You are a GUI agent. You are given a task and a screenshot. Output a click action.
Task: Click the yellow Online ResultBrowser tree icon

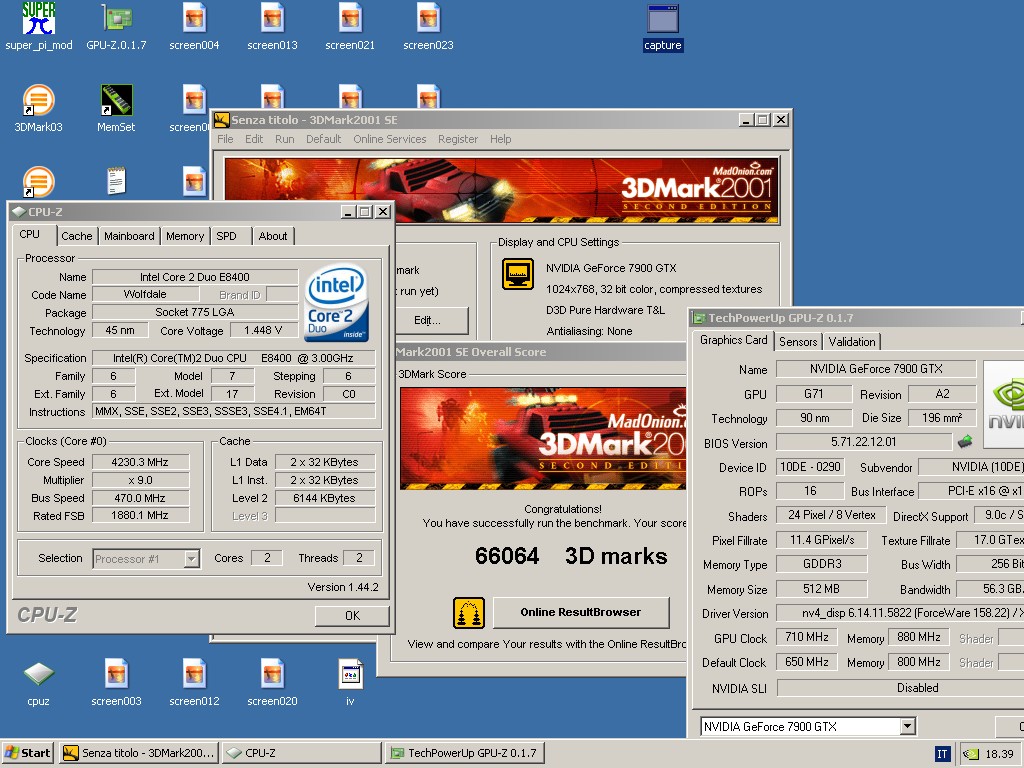[x=469, y=613]
